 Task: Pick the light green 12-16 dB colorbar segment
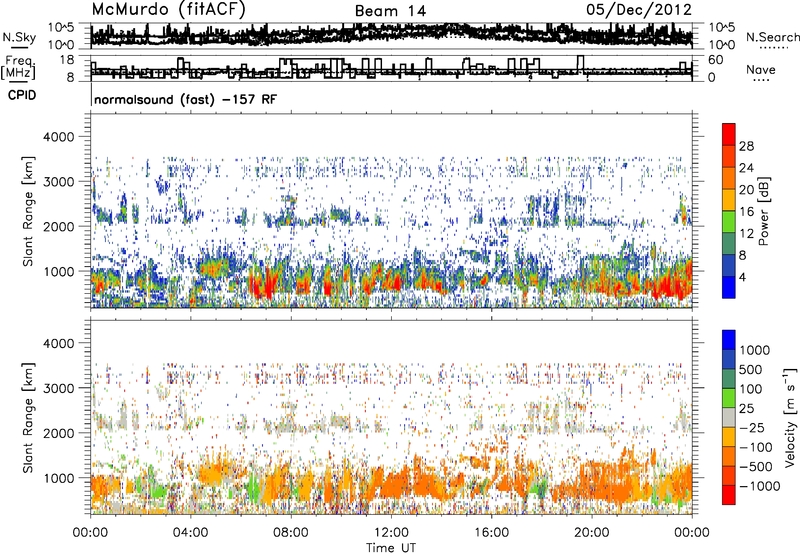click(x=729, y=222)
